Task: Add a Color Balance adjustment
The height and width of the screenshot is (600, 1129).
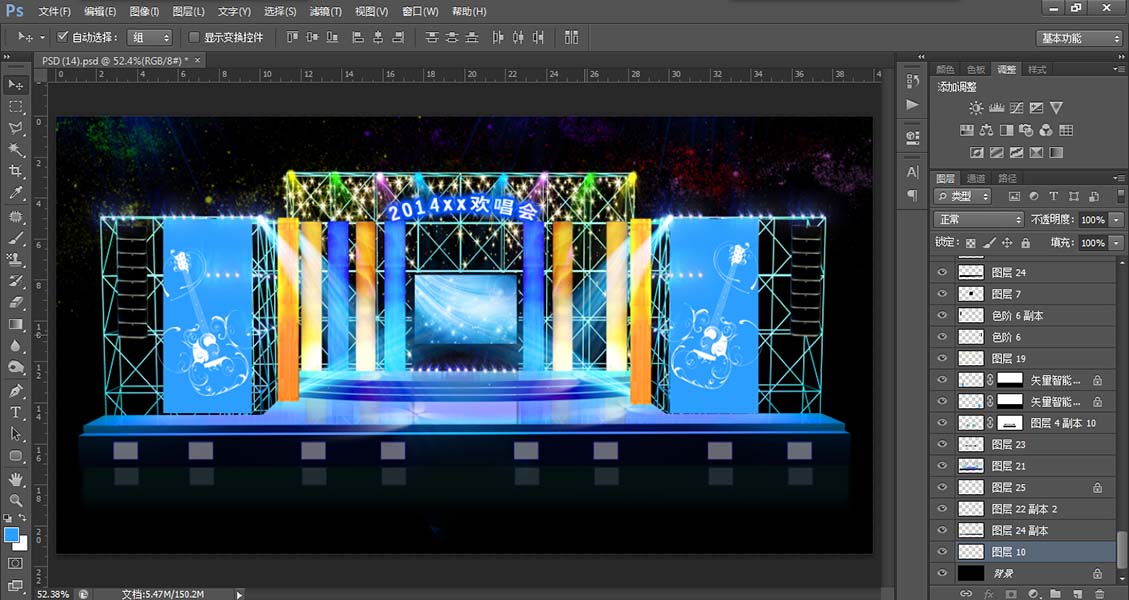Action: tap(986, 130)
